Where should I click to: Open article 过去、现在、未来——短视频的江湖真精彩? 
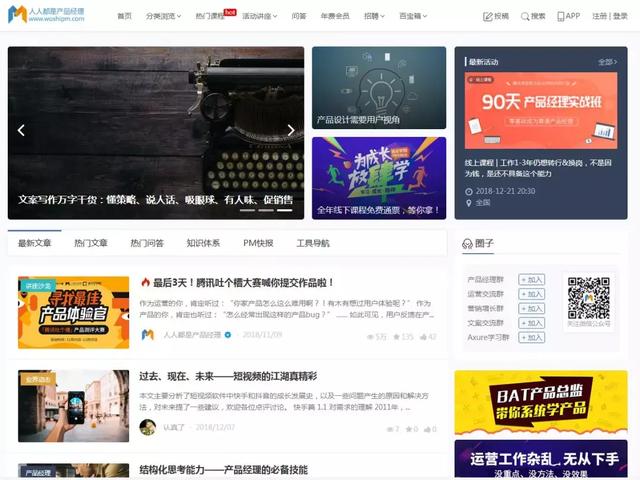[228, 376]
